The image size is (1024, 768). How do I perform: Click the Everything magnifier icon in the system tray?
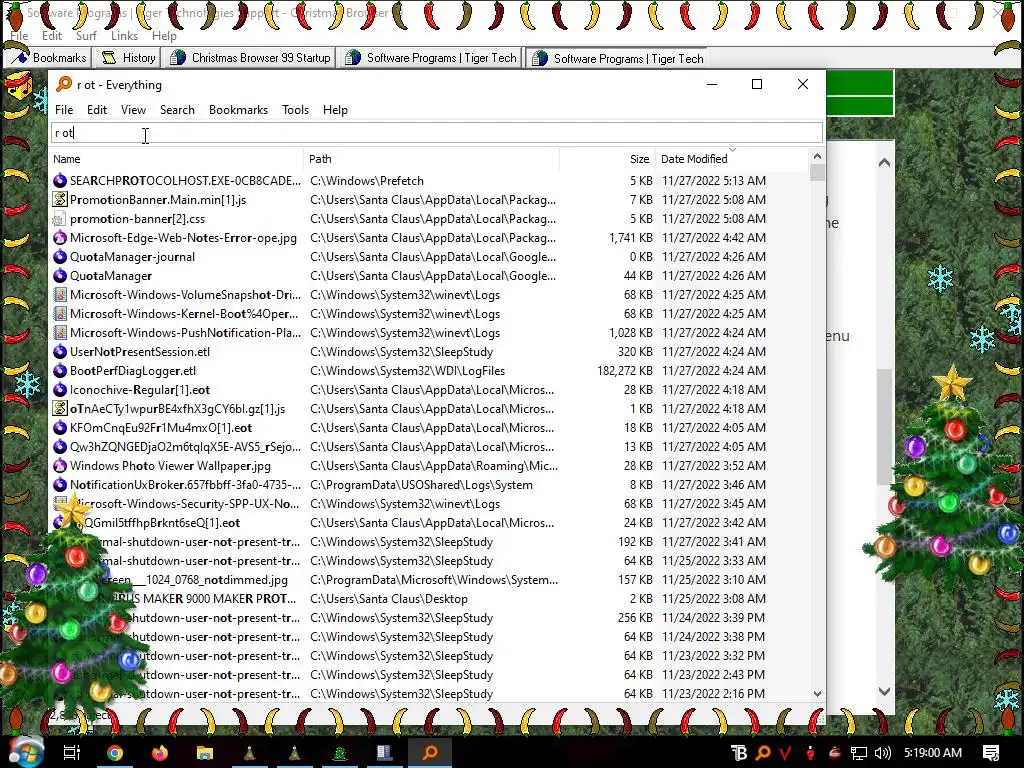(762, 753)
